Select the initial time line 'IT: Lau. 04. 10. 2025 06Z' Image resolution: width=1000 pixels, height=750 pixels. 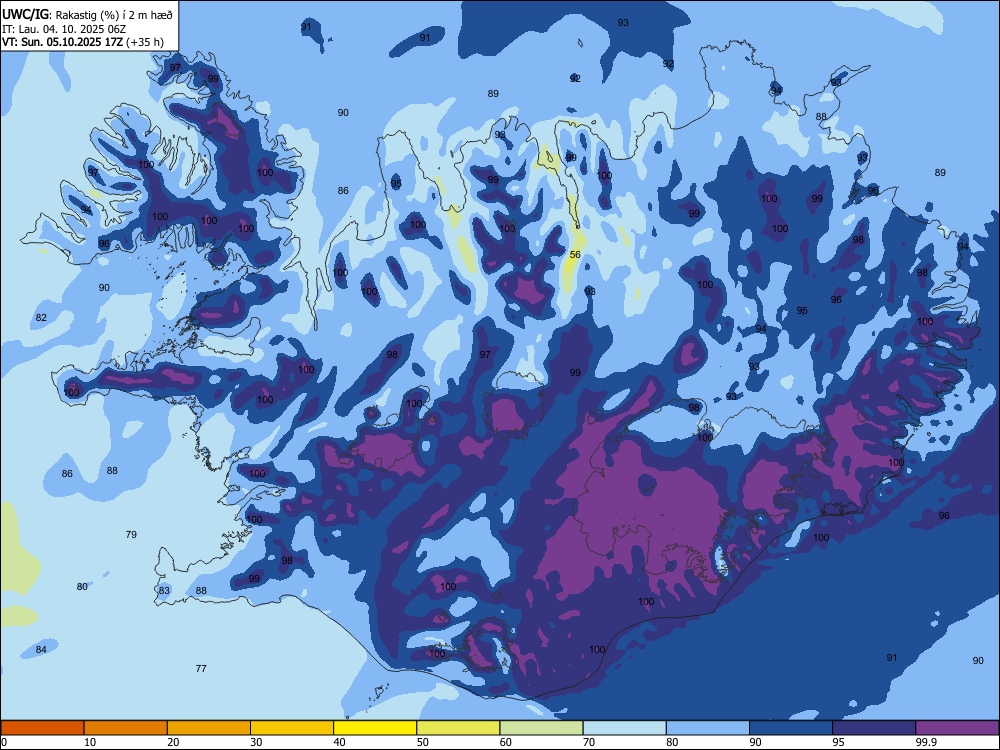[65, 29]
